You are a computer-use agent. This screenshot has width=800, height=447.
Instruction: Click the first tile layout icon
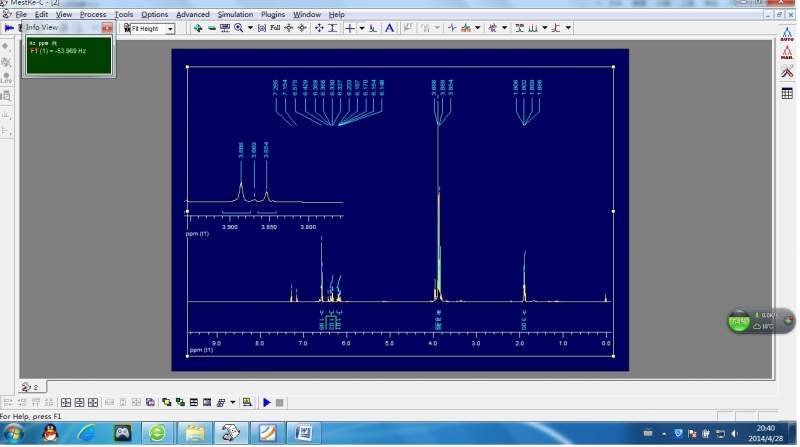[x=66, y=403]
